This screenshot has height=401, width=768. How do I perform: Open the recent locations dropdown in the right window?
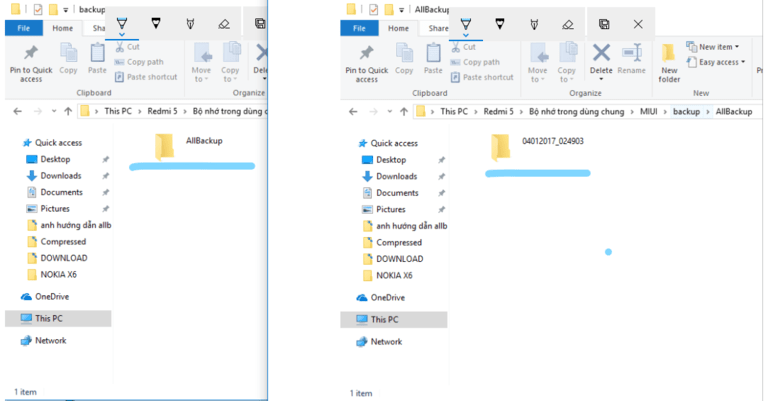[389, 112]
